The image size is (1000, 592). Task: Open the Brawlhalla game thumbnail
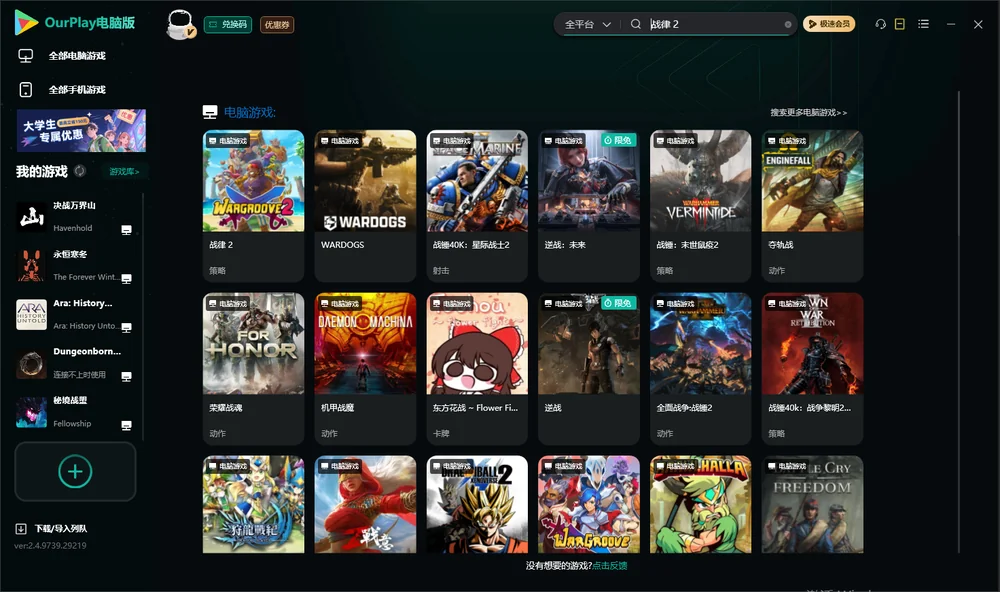pos(701,504)
